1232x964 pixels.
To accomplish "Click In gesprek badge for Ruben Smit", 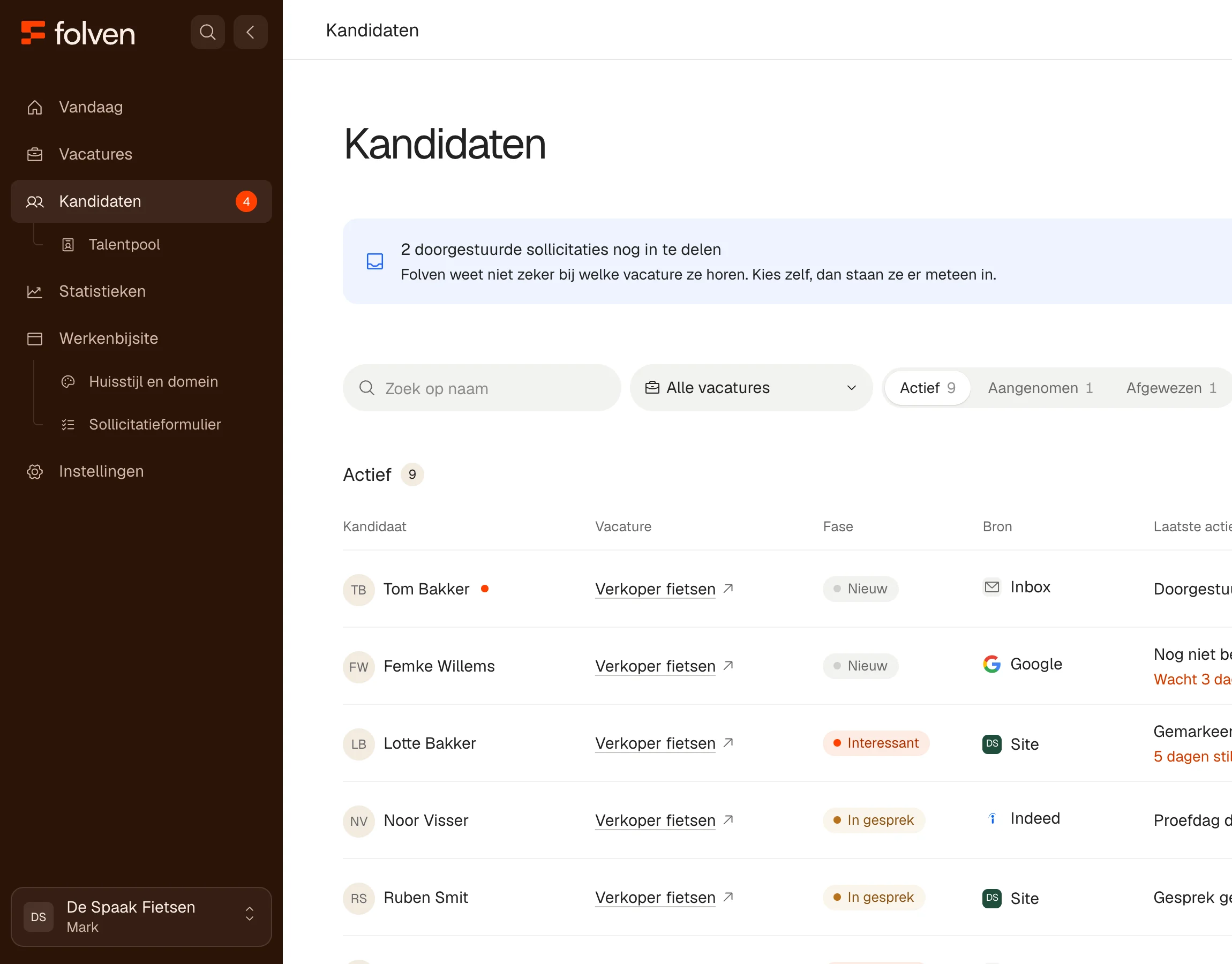I will coord(874,898).
